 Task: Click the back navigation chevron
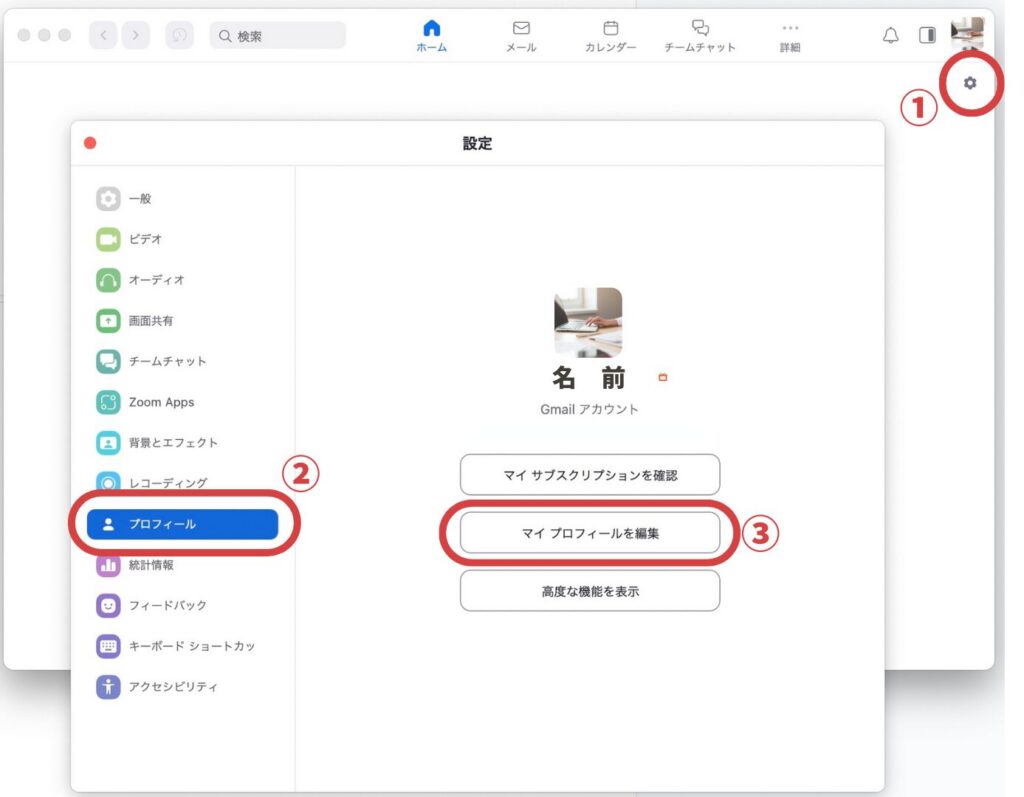point(103,34)
